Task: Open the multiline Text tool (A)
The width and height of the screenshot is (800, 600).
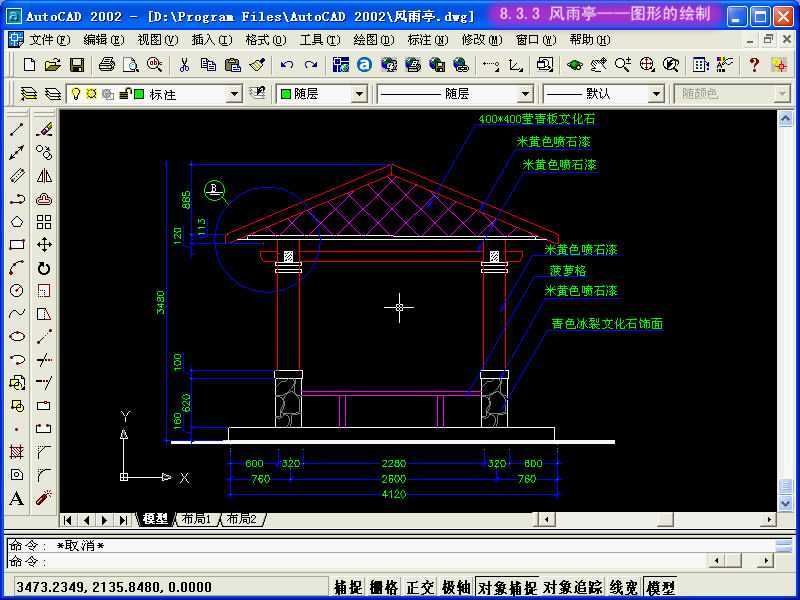Action: [x=17, y=499]
